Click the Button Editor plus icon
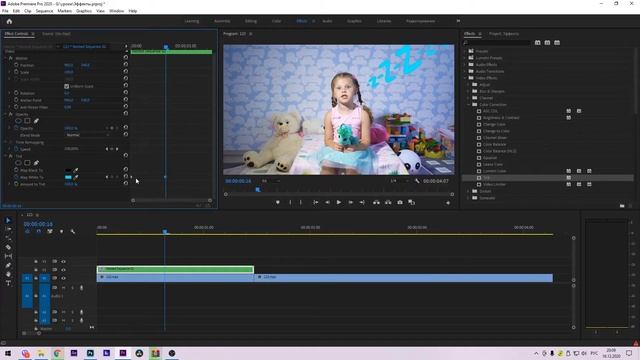The height and width of the screenshot is (360, 640). [x=448, y=203]
